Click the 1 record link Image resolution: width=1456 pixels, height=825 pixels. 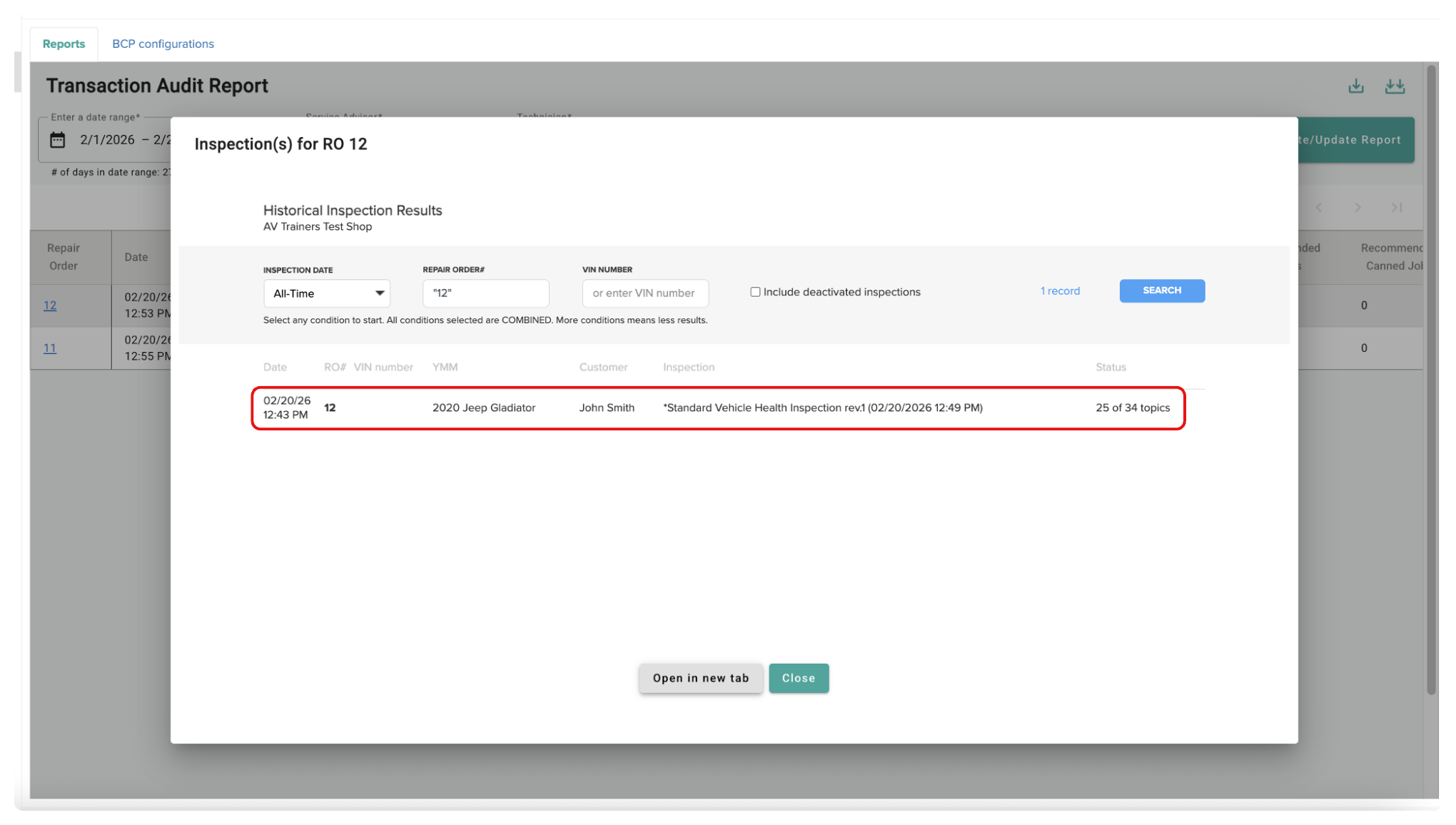[1060, 291]
